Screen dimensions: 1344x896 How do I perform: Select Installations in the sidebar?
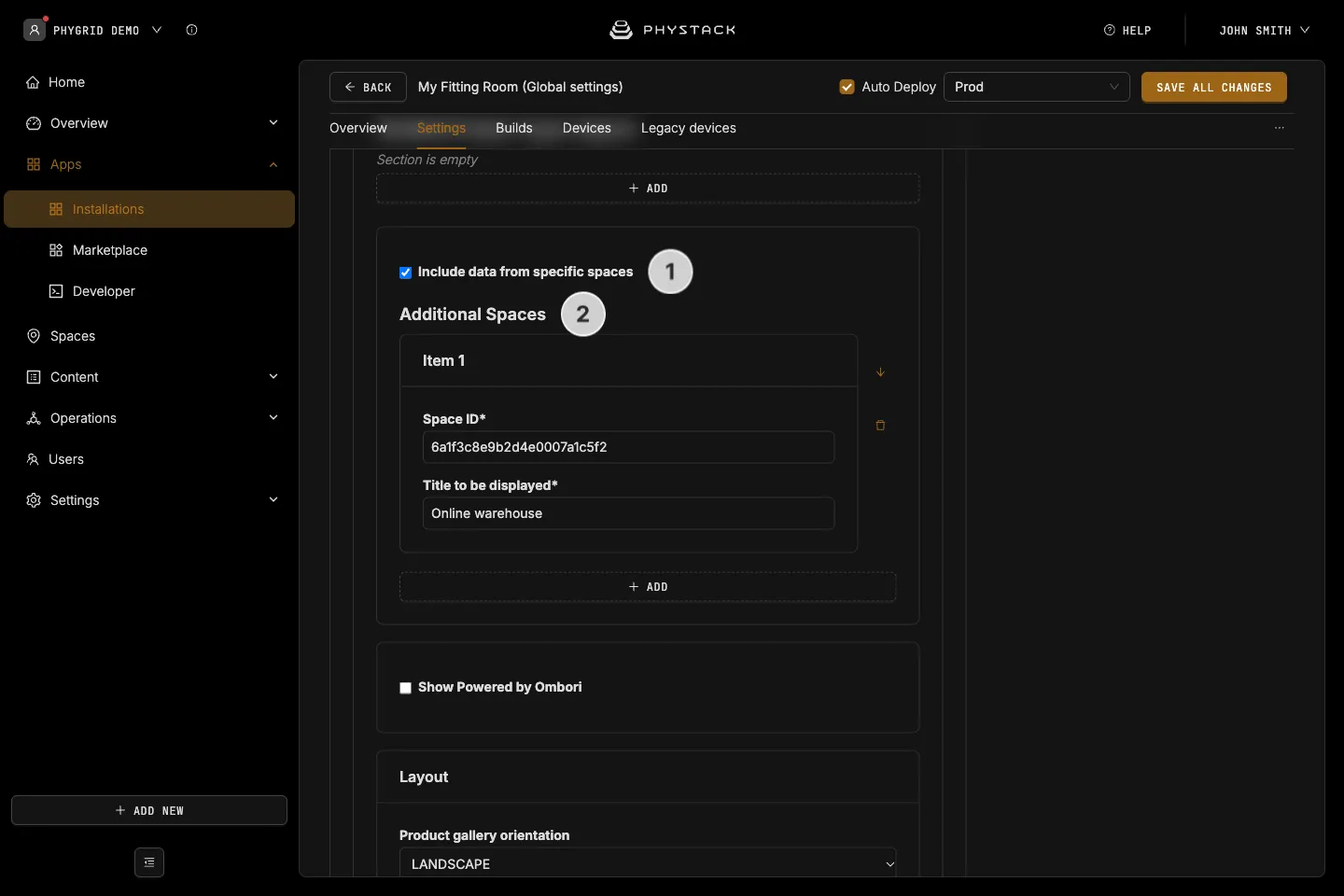coord(149,209)
